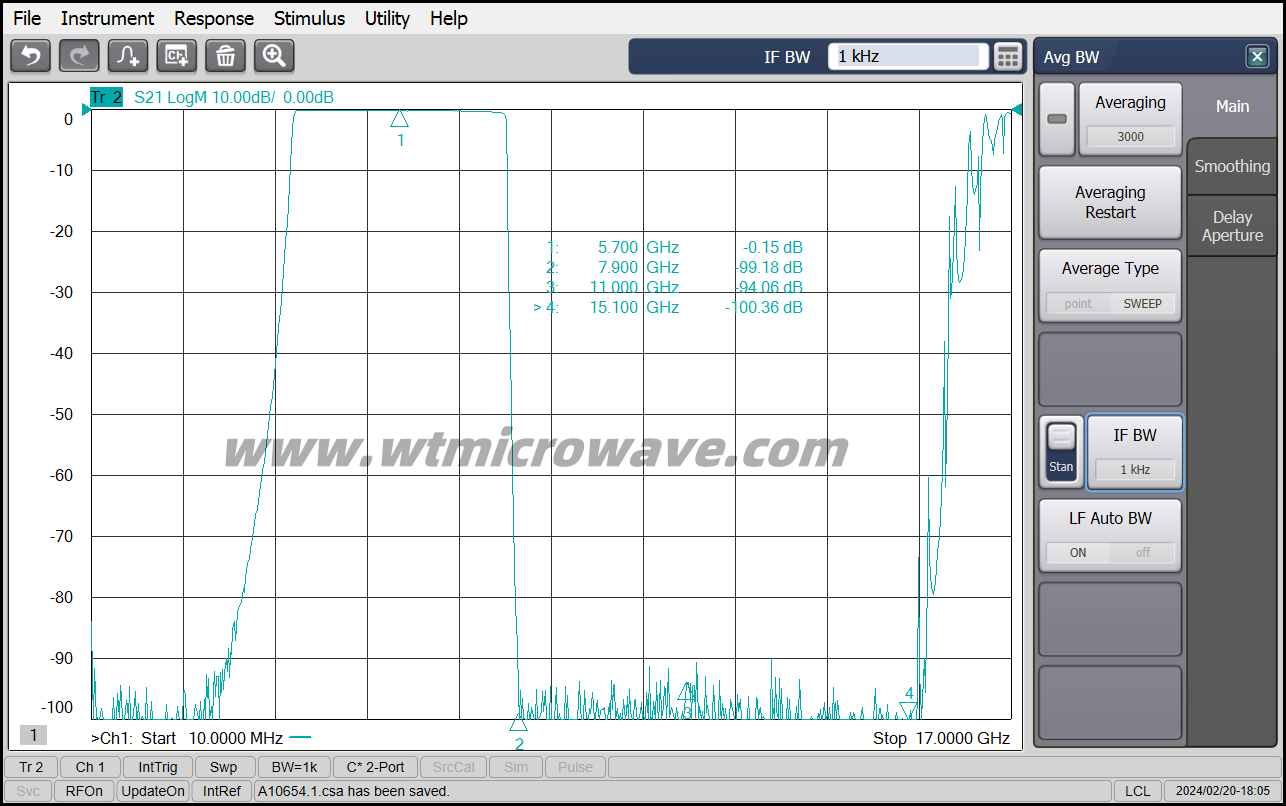Click the IF BW 1 kHz input field
The image size is (1286, 806).
908,57
